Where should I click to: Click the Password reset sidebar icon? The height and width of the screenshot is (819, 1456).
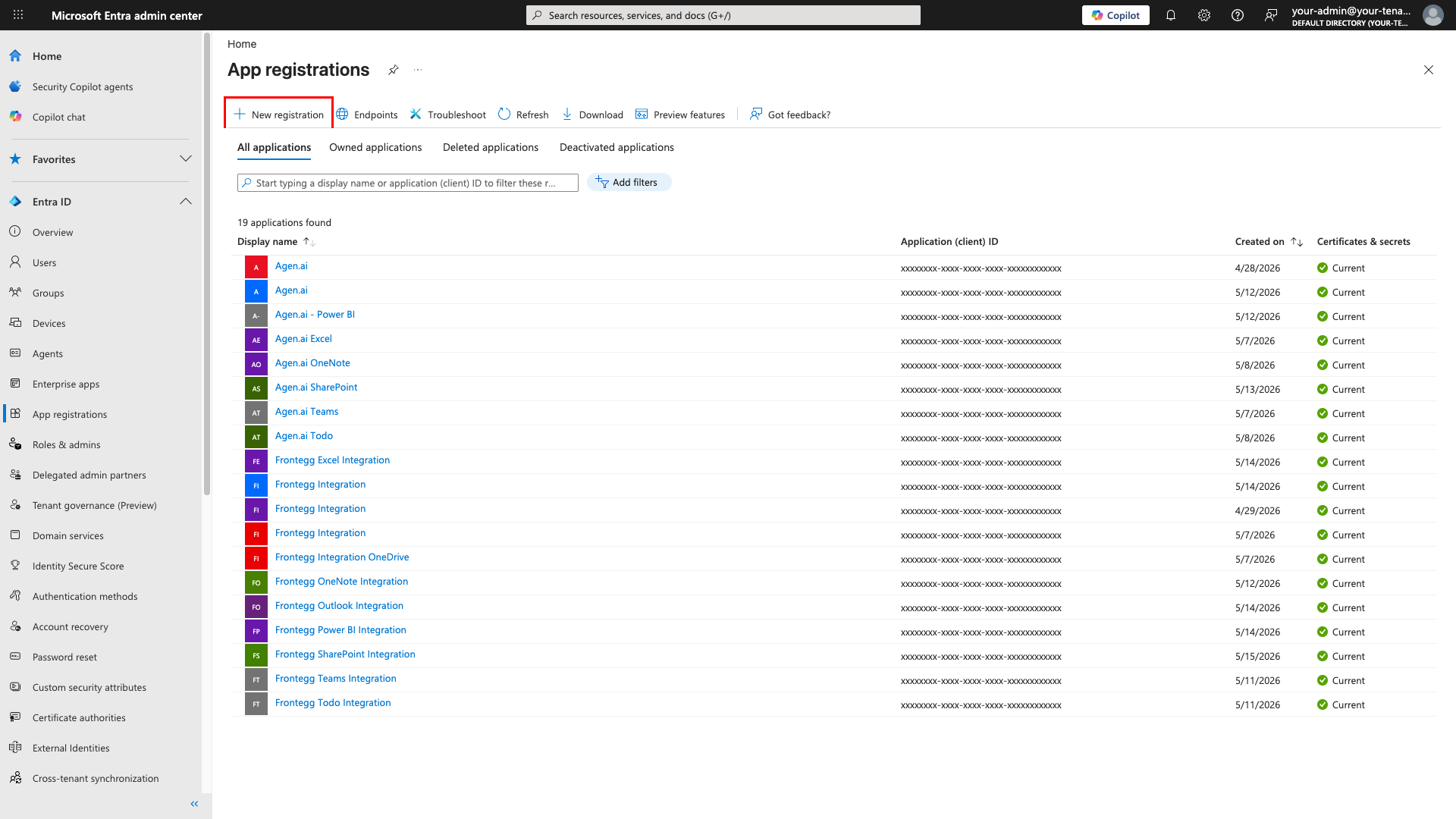15,657
